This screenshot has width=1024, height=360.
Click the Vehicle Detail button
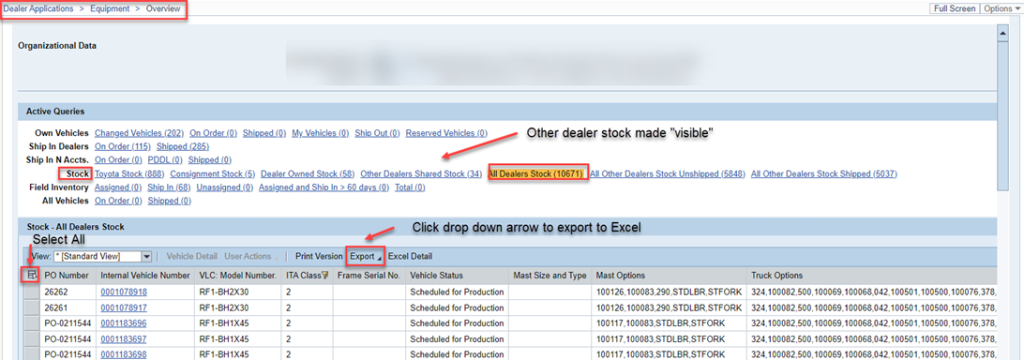tap(192, 256)
